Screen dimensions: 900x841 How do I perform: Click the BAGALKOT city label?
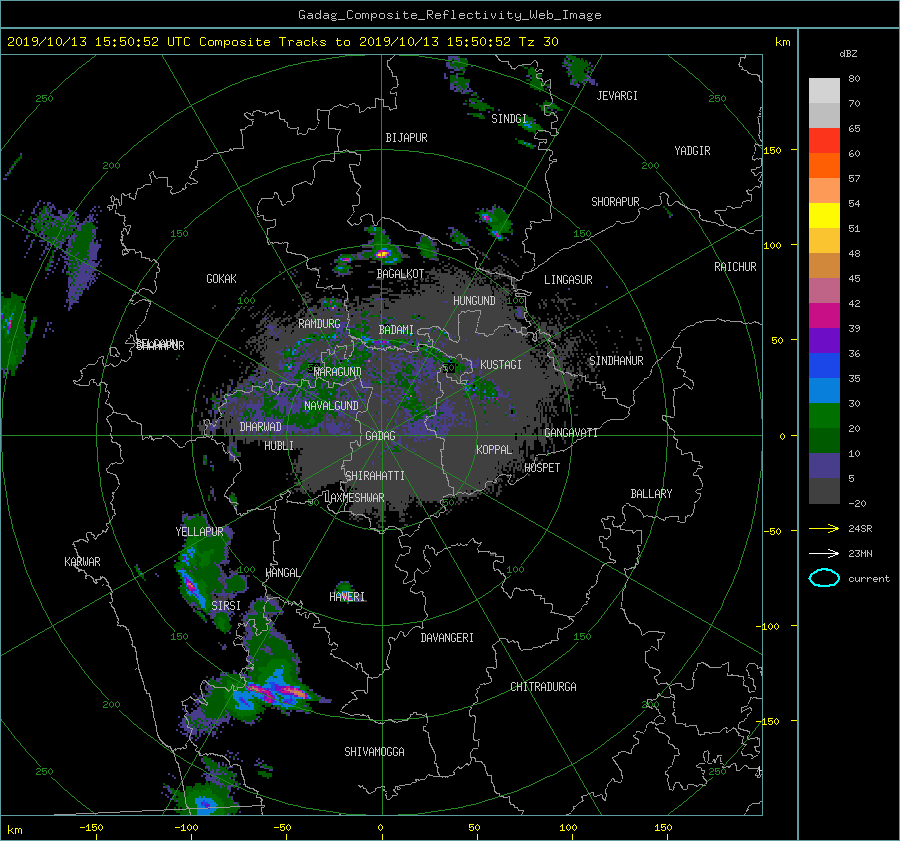click(x=400, y=274)
